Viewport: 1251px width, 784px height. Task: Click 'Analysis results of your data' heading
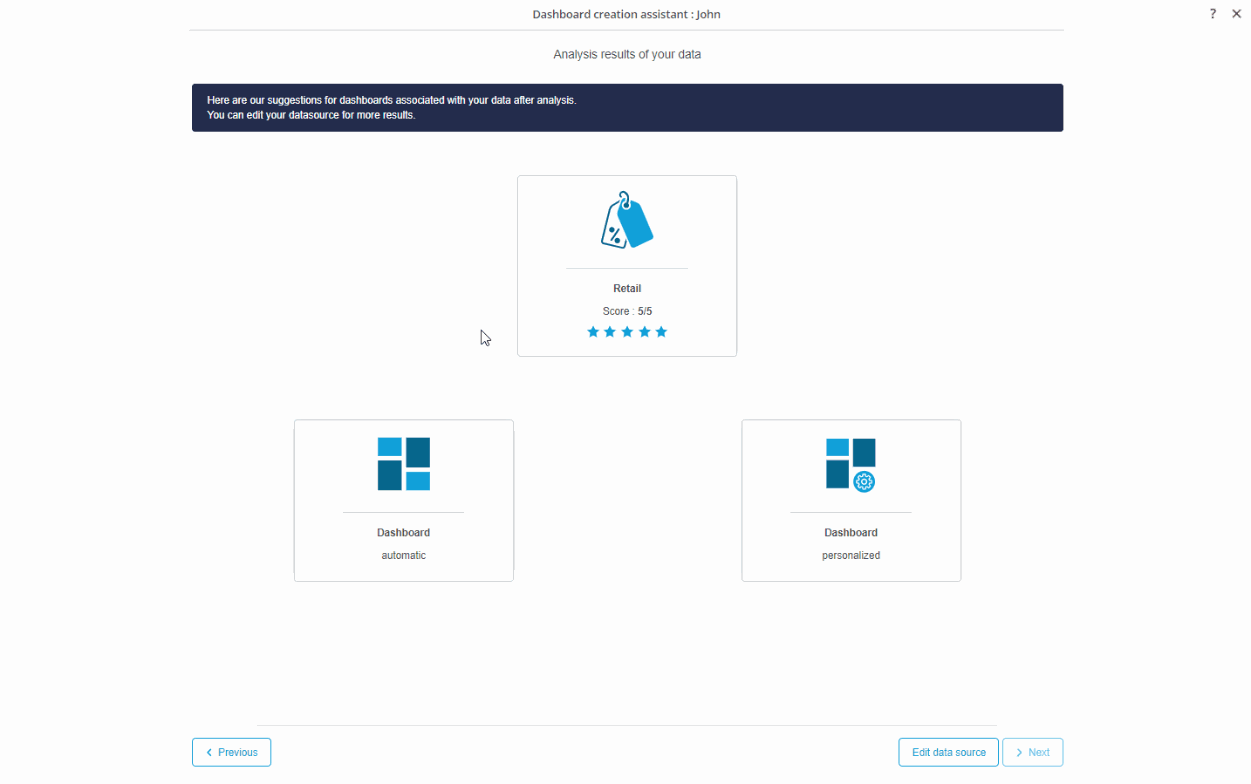627,55
